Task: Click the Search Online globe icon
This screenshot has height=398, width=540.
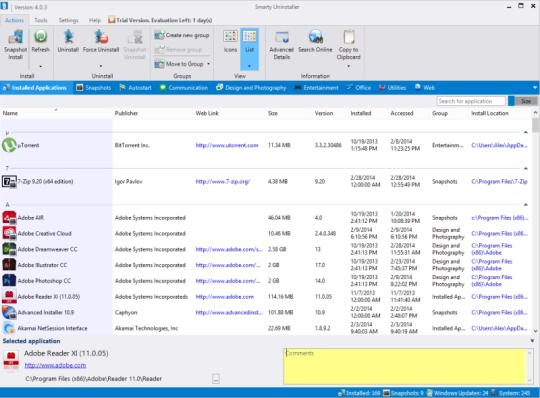Action: 315,37
